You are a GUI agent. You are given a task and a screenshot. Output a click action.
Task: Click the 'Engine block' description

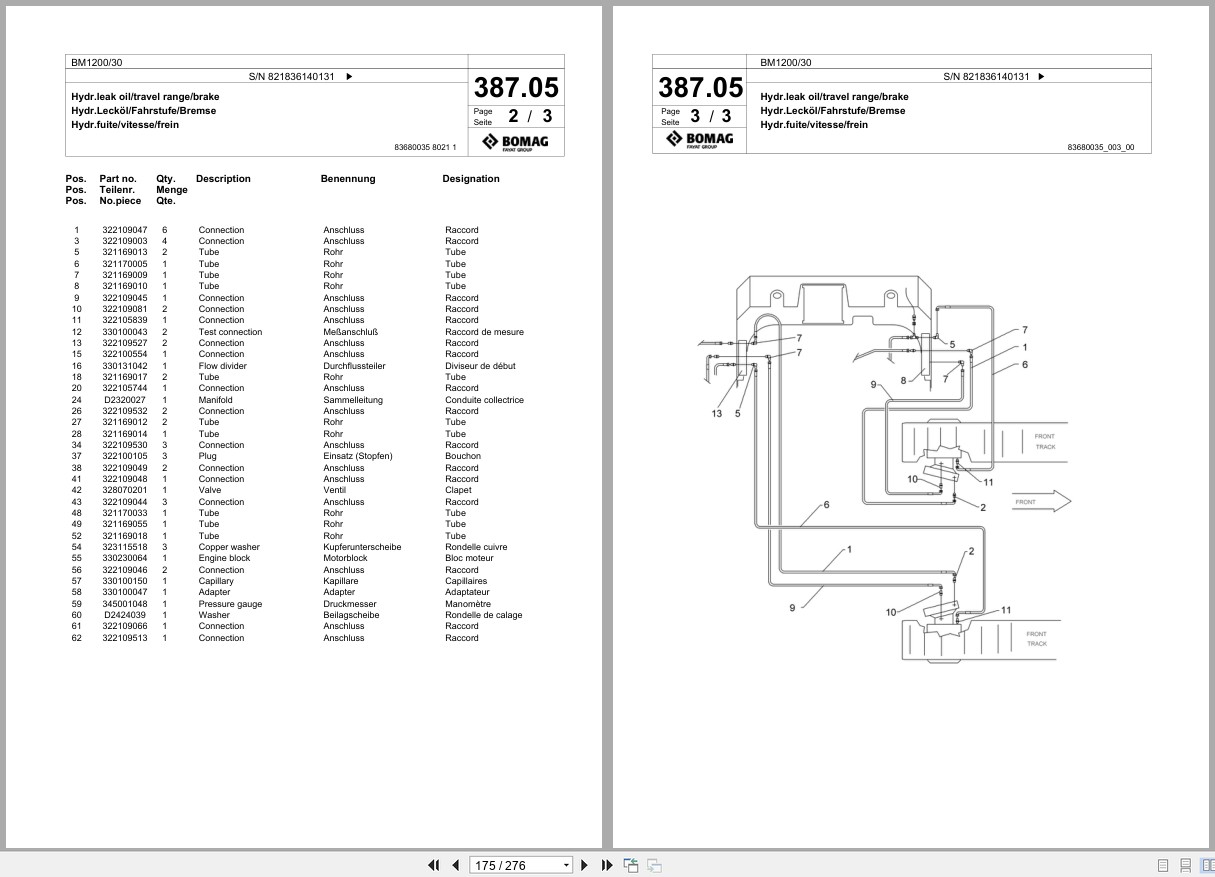point(224,558)
